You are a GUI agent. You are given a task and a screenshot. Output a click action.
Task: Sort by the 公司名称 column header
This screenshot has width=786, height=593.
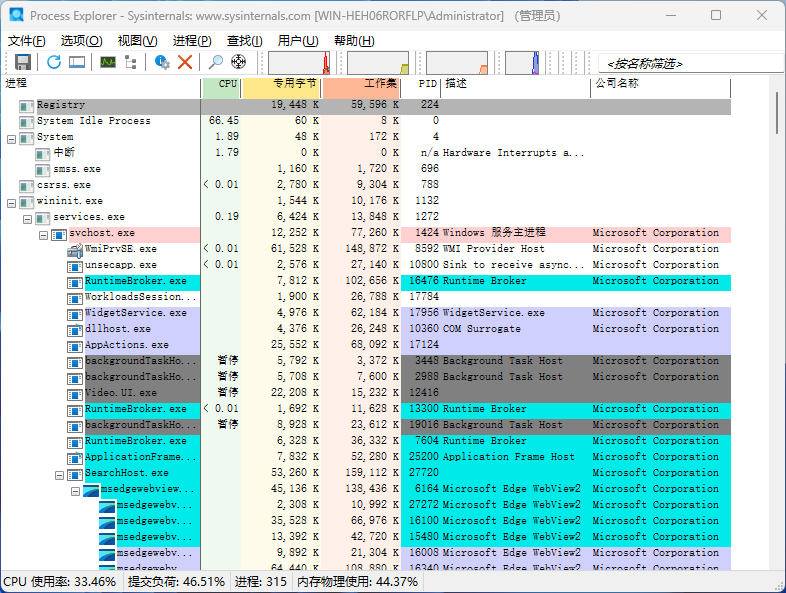tap(661, 88)
